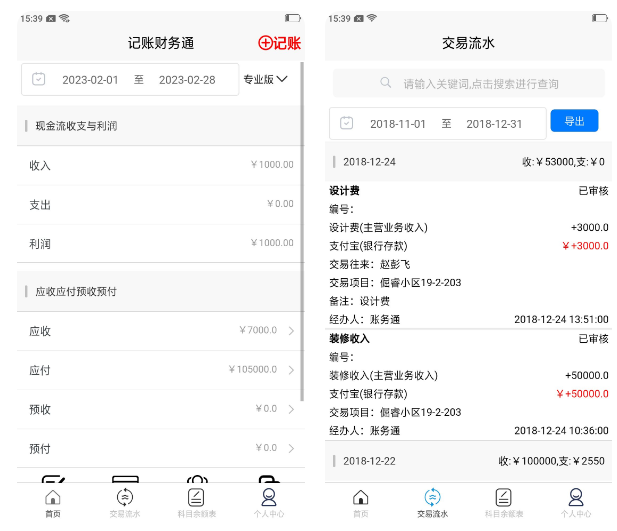The width and height of the screenshot is (617, 531).
Task: Select start date 2018-11-01
Action: pyautogui.click(x=398, y=124)
